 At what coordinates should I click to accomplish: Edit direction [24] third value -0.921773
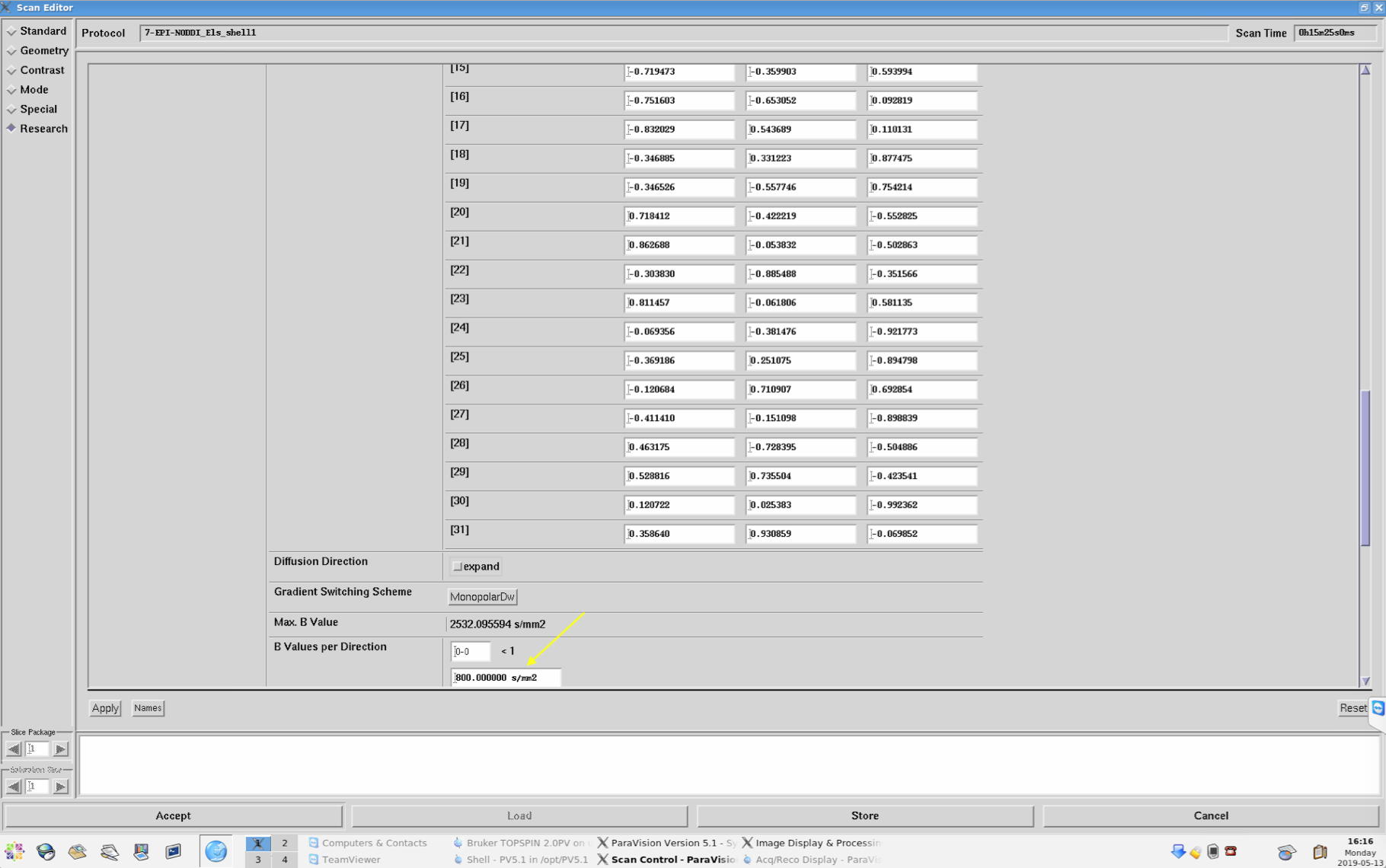pos(922,332)
